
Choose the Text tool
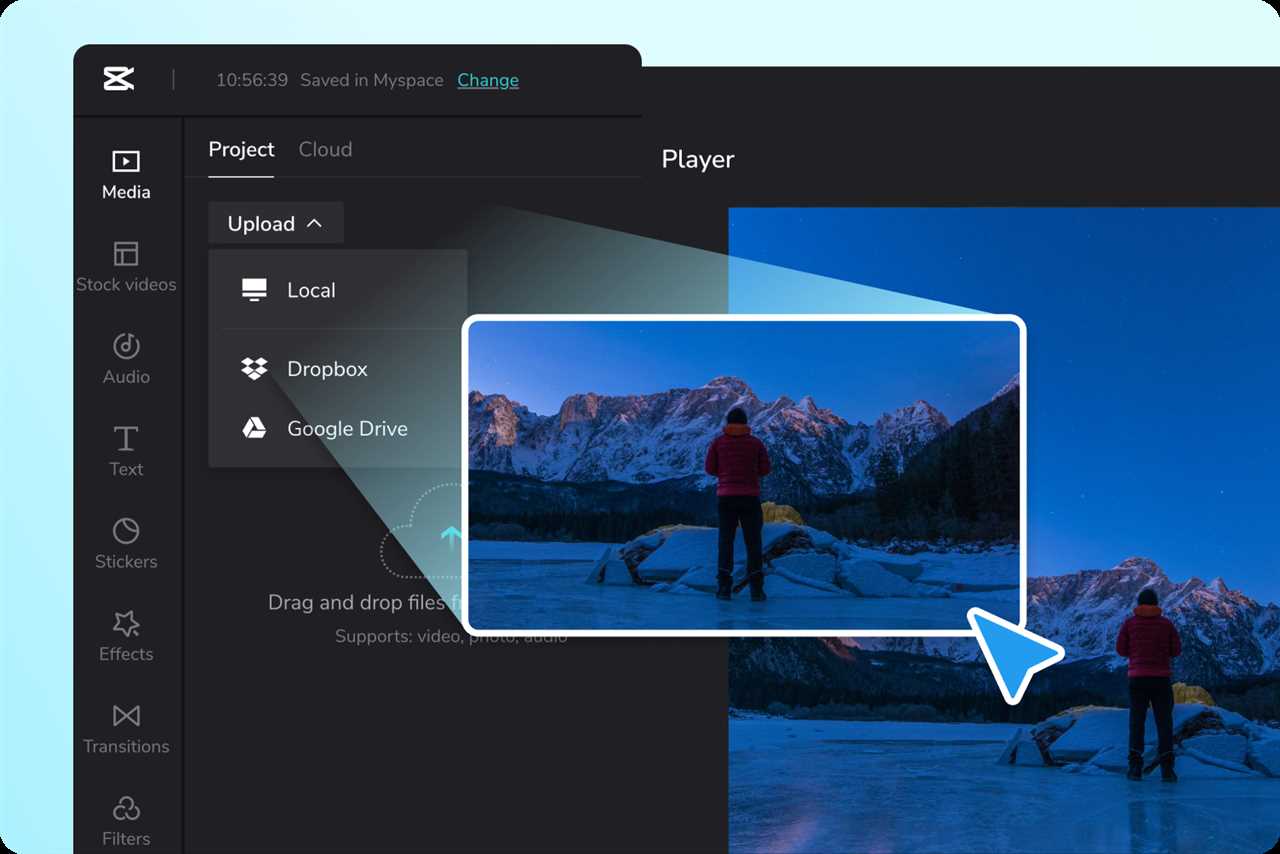(126, 439)
